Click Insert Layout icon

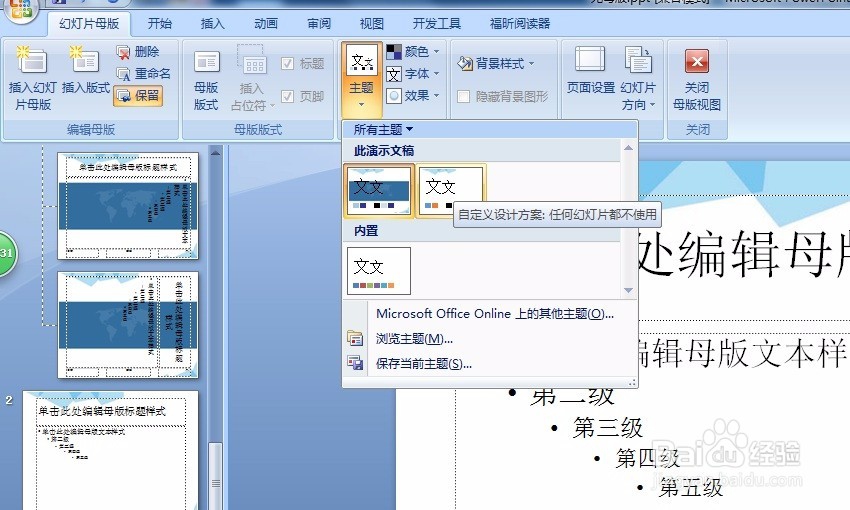[x=86, y=70]
